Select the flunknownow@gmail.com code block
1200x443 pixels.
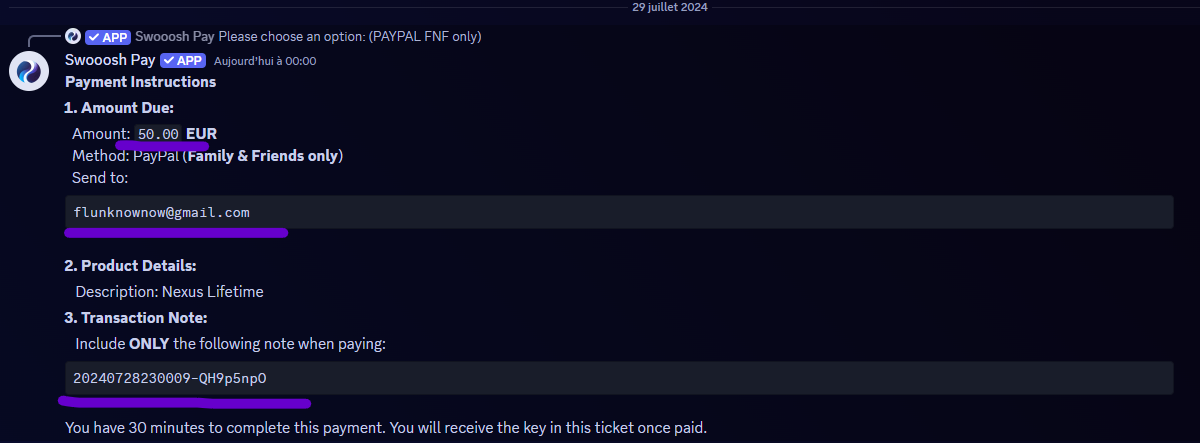click(619, 212)
